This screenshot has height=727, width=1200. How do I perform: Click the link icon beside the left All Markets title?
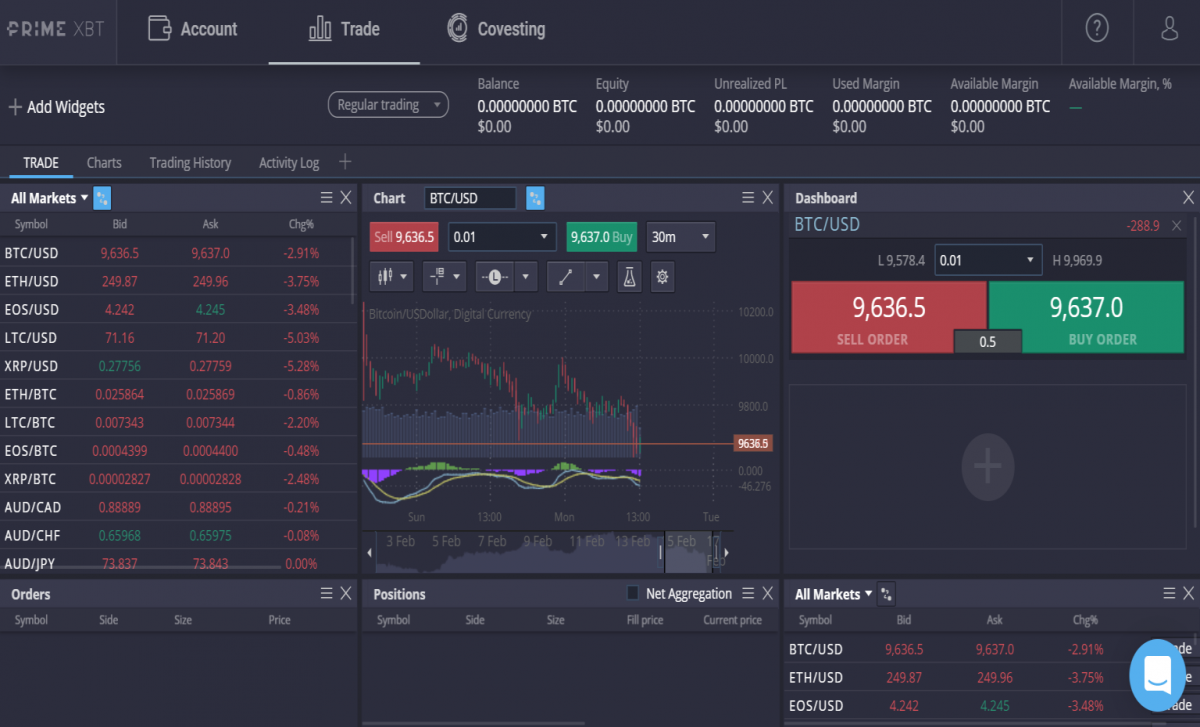102,198
